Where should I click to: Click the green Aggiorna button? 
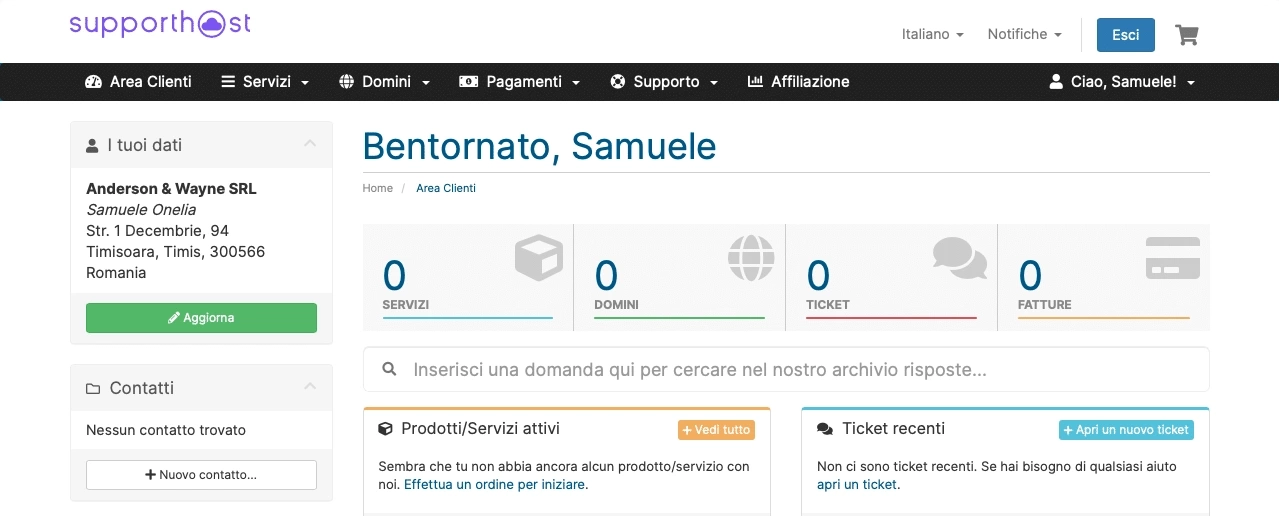pos(201,318)
